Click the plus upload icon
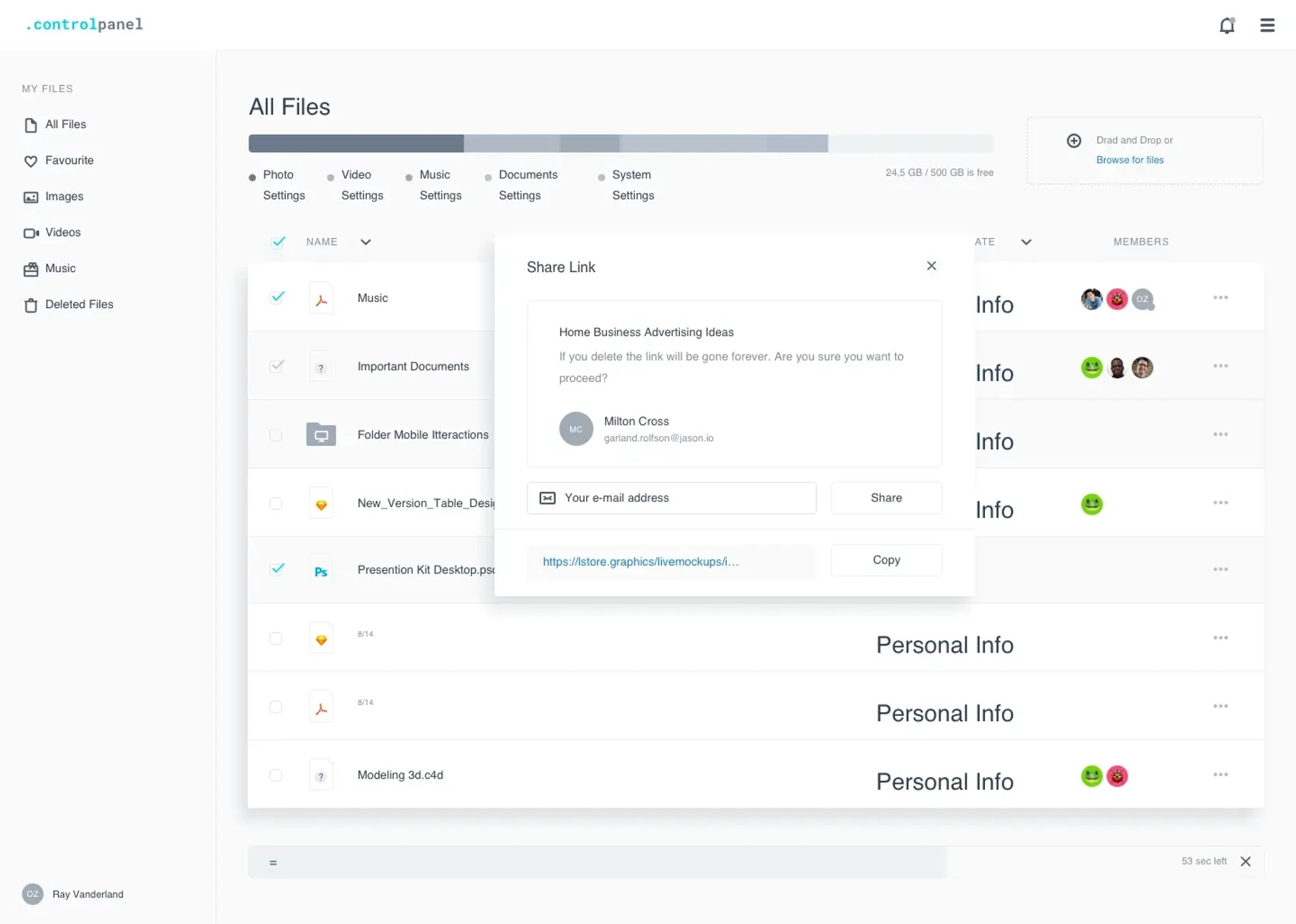The width and height of the screenshot is (1296, 924). (x=1073, y=140)
